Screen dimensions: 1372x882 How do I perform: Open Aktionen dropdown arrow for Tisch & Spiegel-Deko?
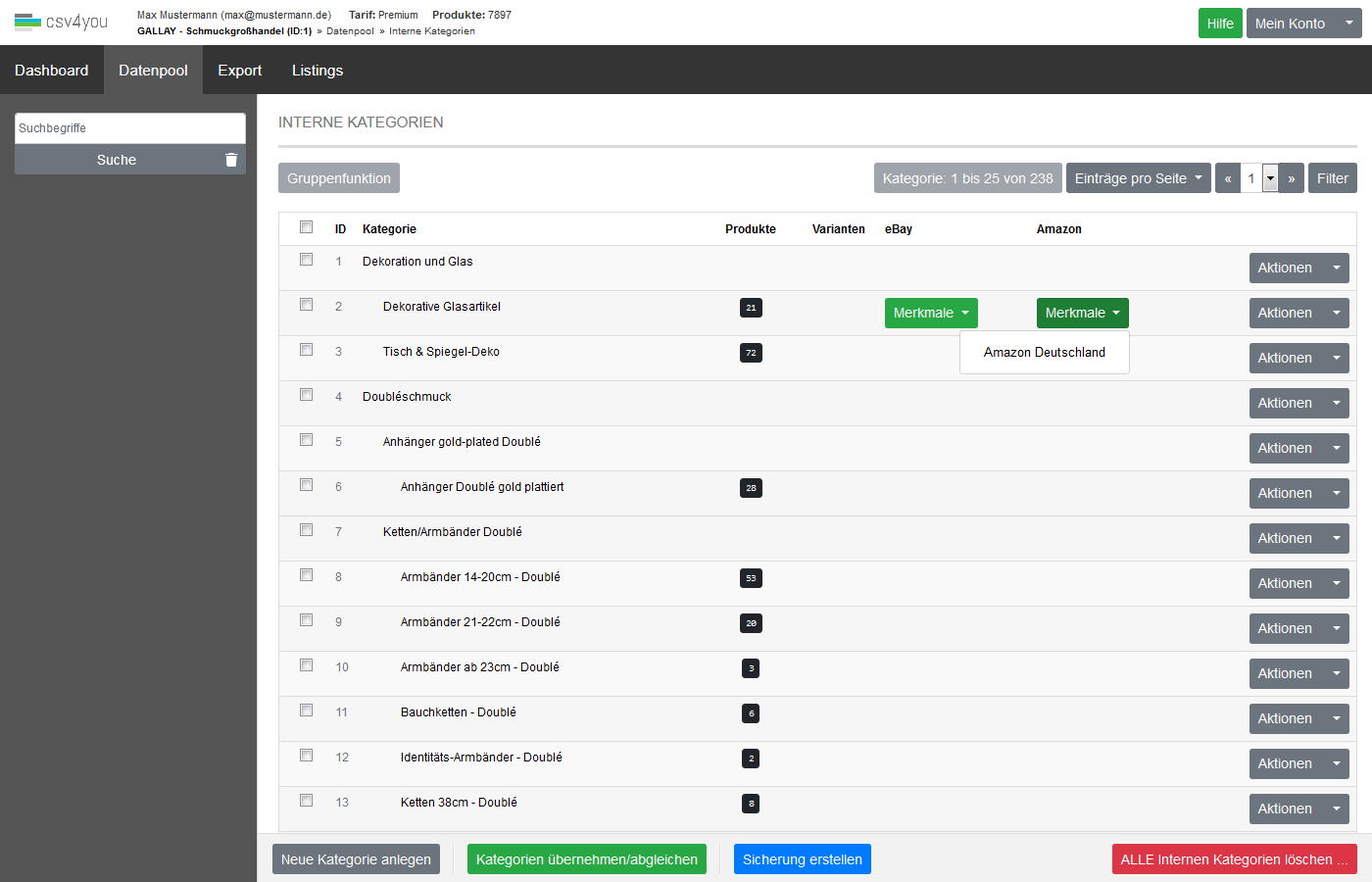pos(1336,358)
